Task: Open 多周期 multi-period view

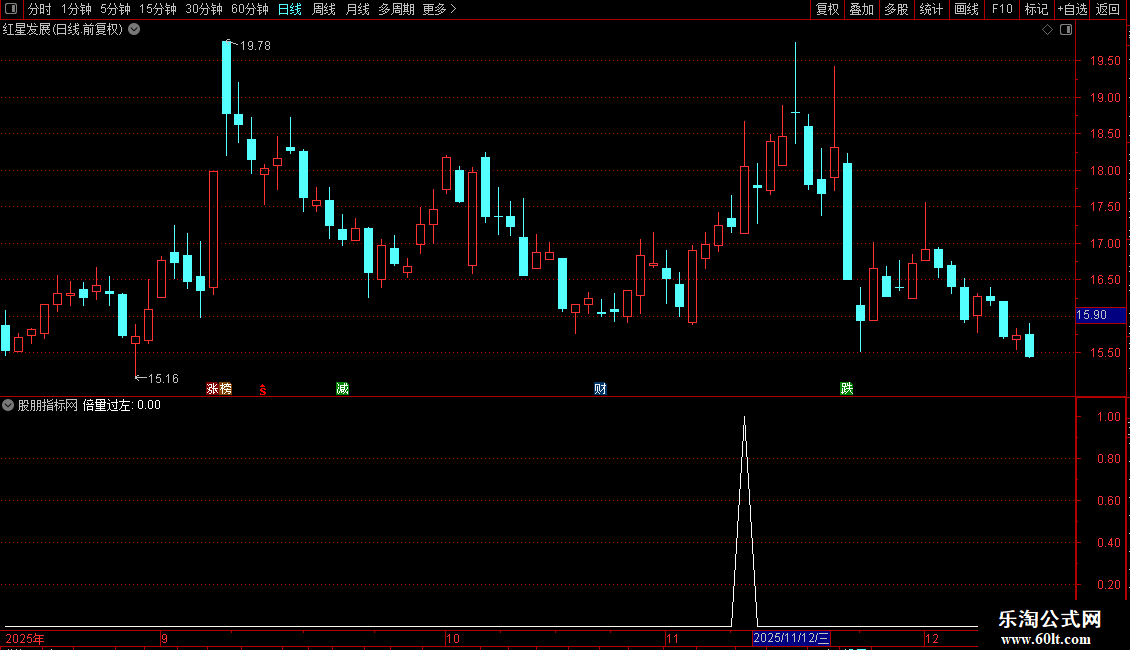Action: pyautogui.click(x=396, y=9)
